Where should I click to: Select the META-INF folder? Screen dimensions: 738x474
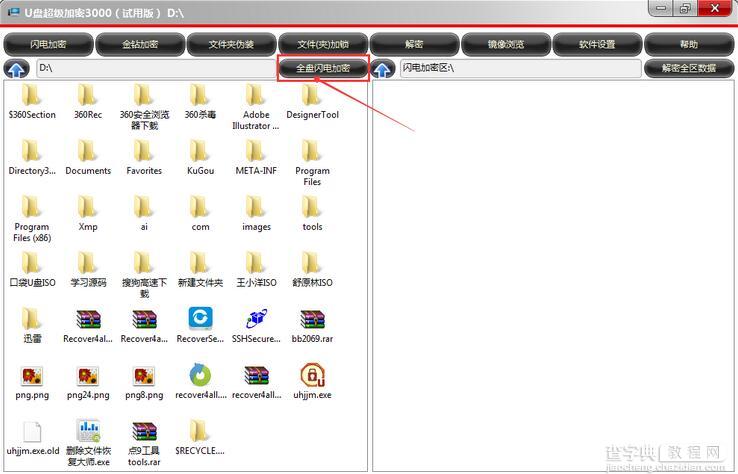coord(256,158)
